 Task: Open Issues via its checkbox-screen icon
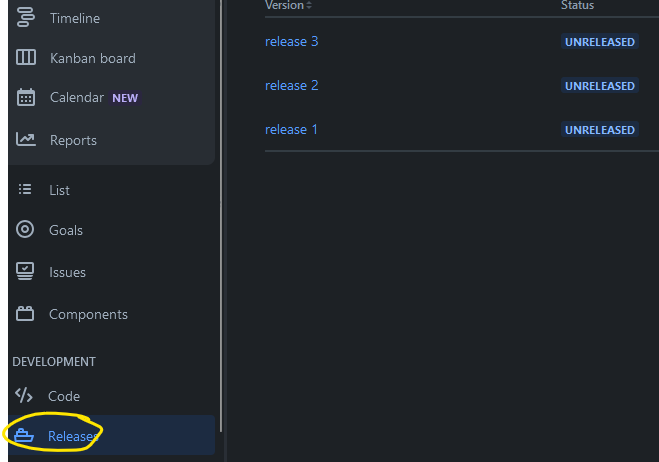26,272
